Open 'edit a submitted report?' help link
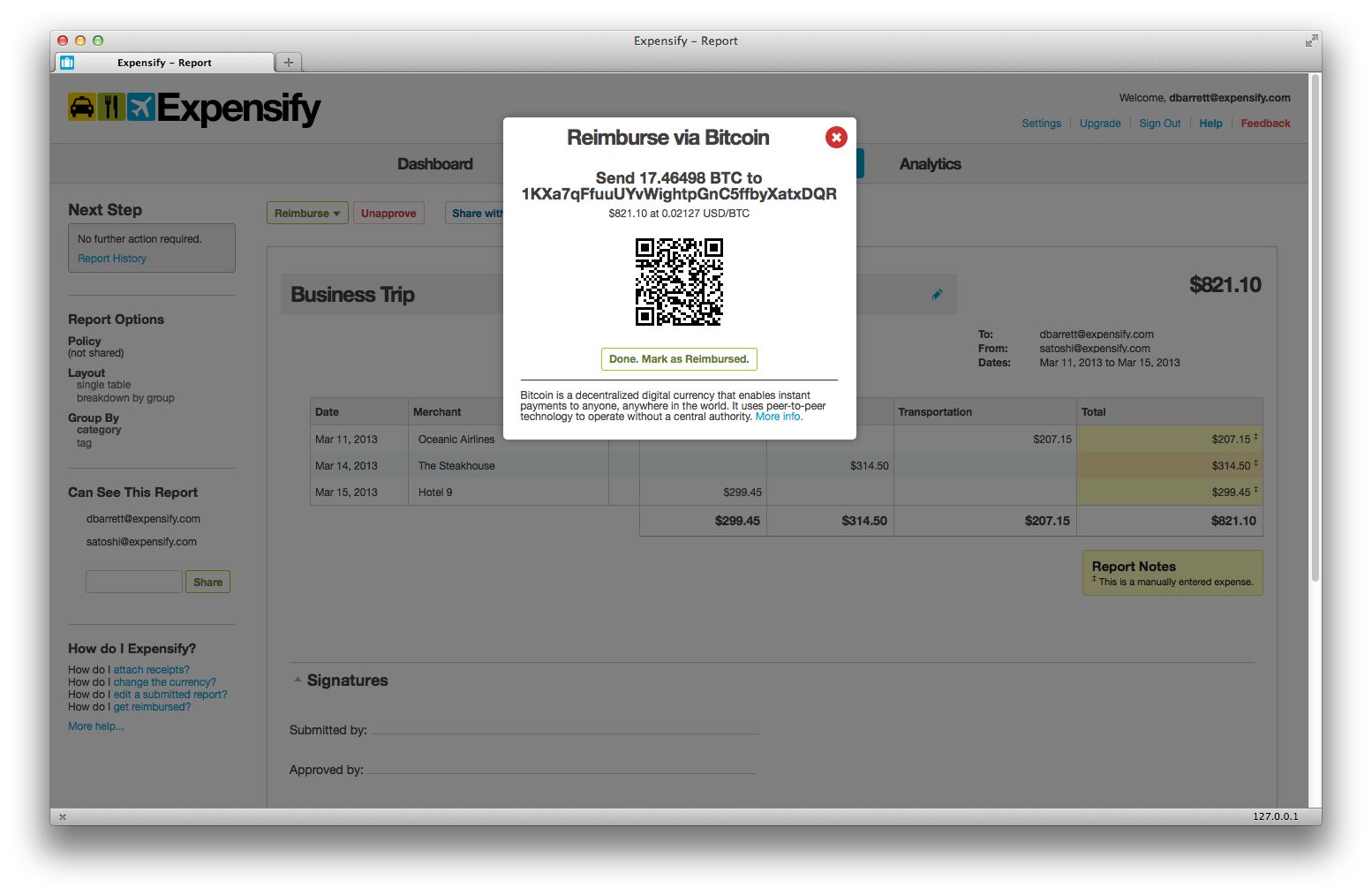This screenshot has width=1372, height=895. tap(170, 695)
